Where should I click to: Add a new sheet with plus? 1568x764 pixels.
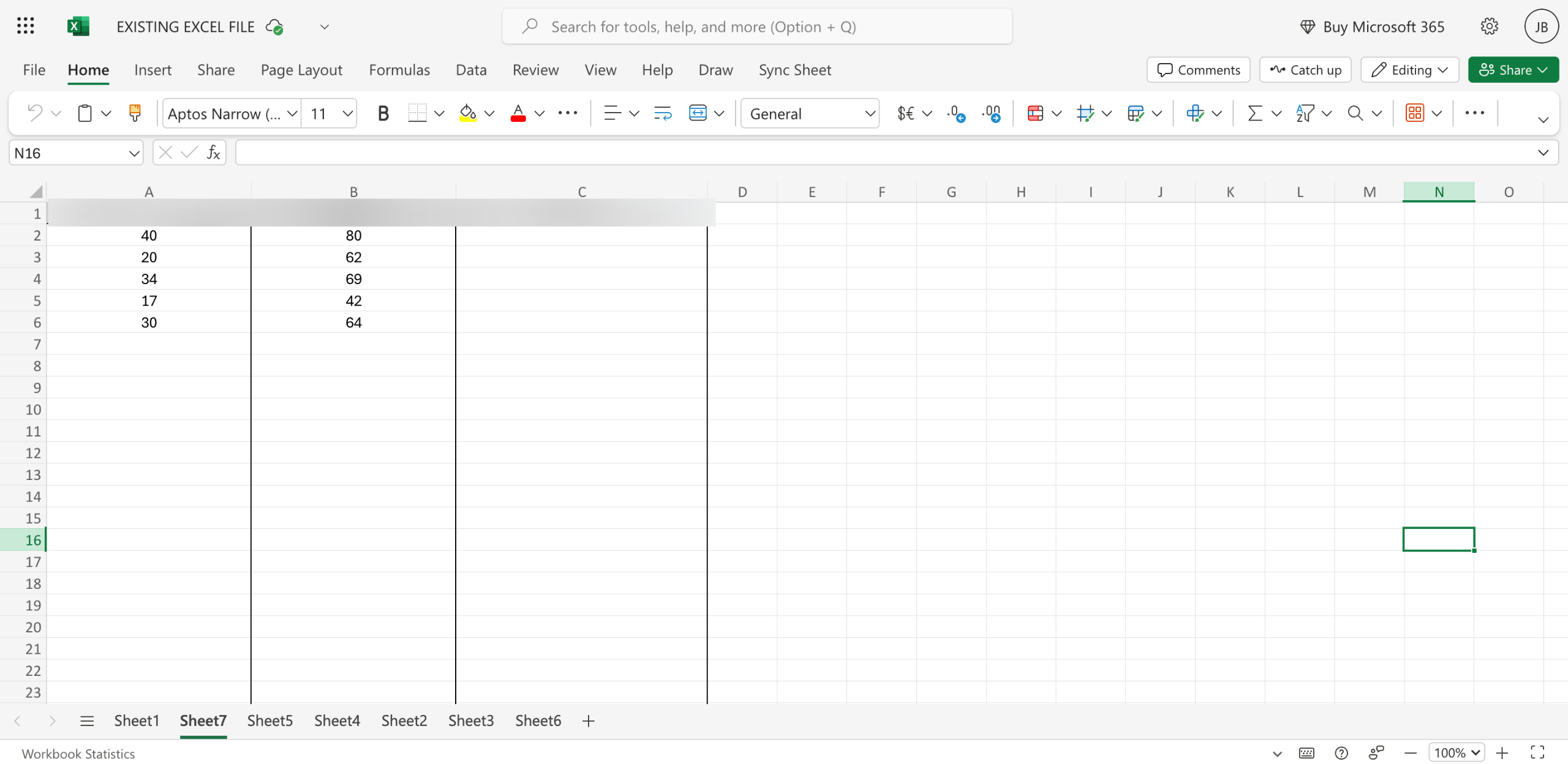tap(588, 721)
